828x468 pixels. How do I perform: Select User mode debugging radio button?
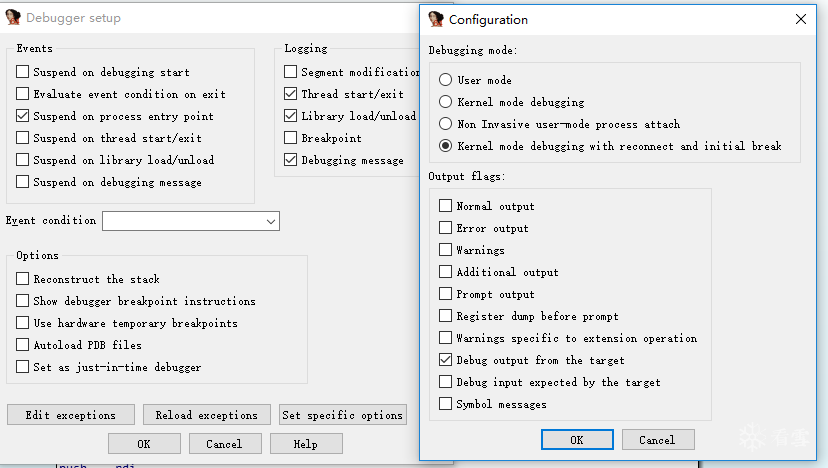click(x=446, y=80)
